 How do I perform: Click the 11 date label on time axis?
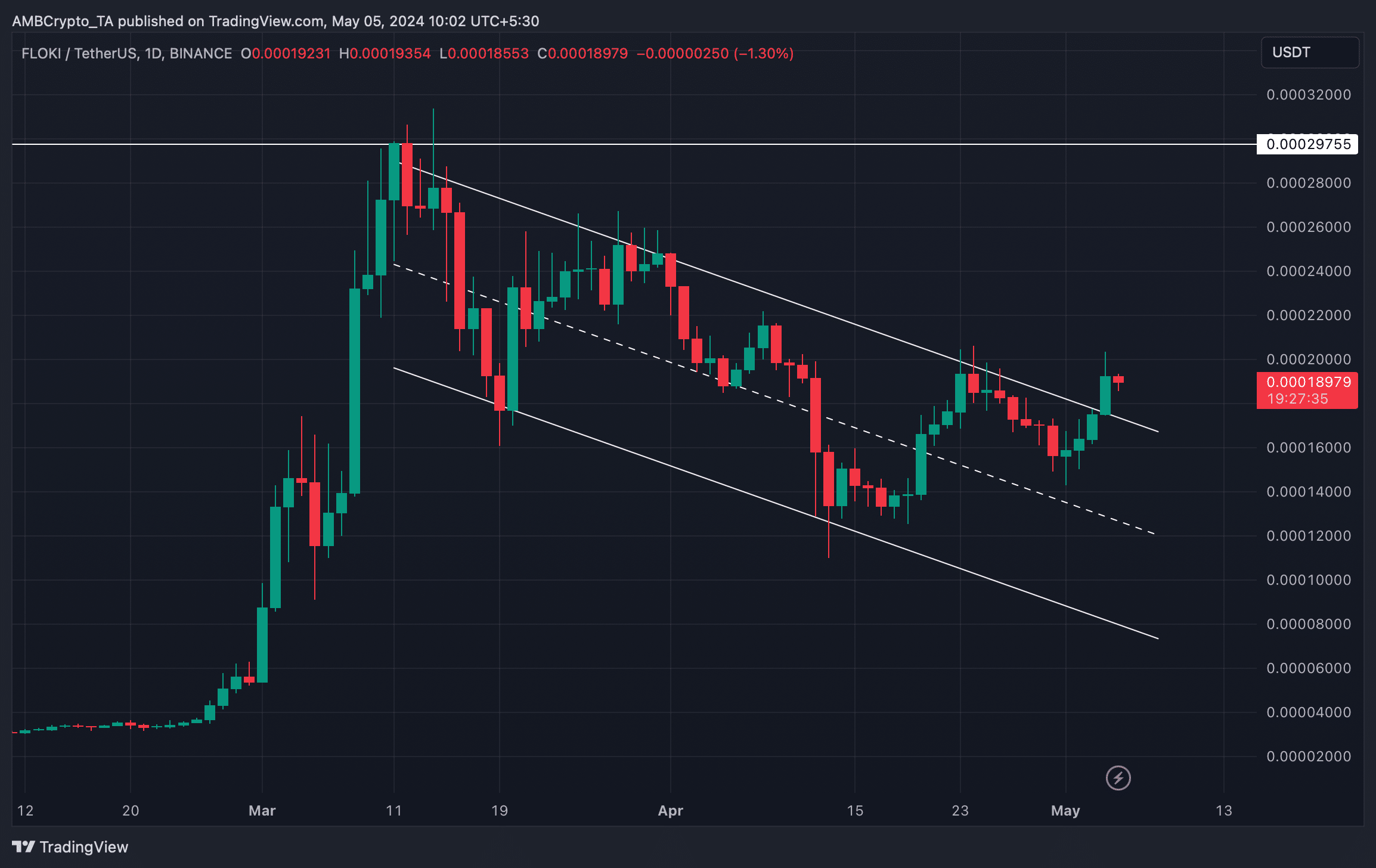pos(394,811)
